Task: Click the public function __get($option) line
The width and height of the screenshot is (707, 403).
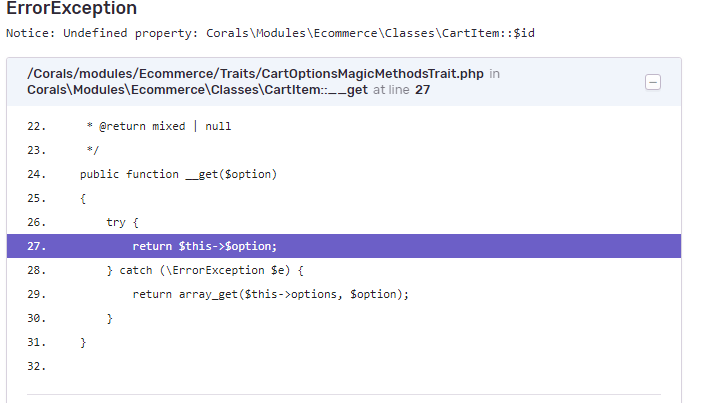Action: point(179,174)
